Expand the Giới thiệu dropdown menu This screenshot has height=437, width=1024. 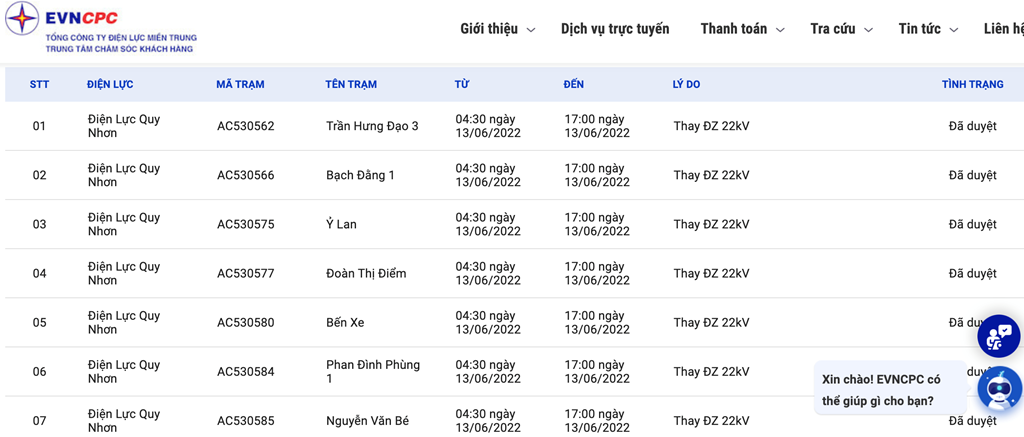pyautogui.click(x=497, y=29)
